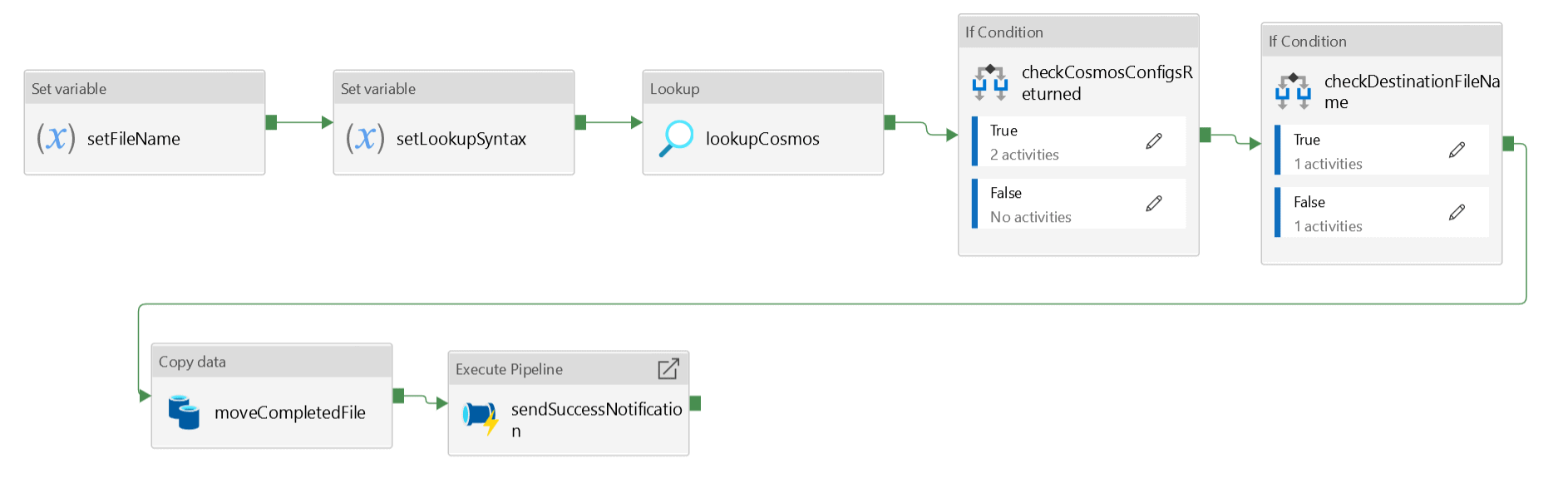
Task: Select the lookupCosmos activity name
Action: coord(762,139)
